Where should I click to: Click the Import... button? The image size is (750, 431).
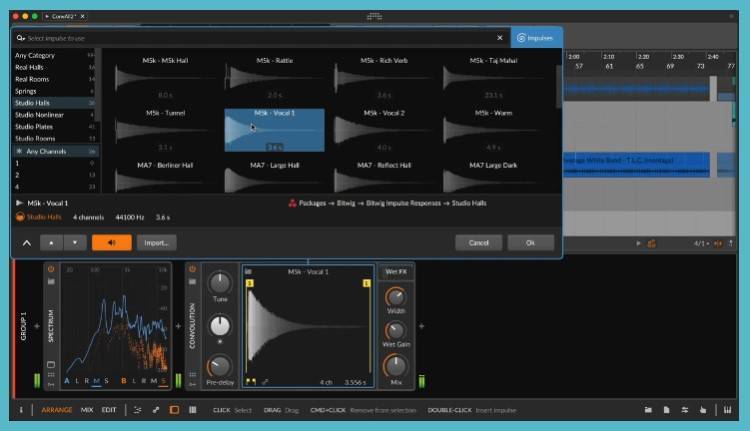tap(156, 243)
